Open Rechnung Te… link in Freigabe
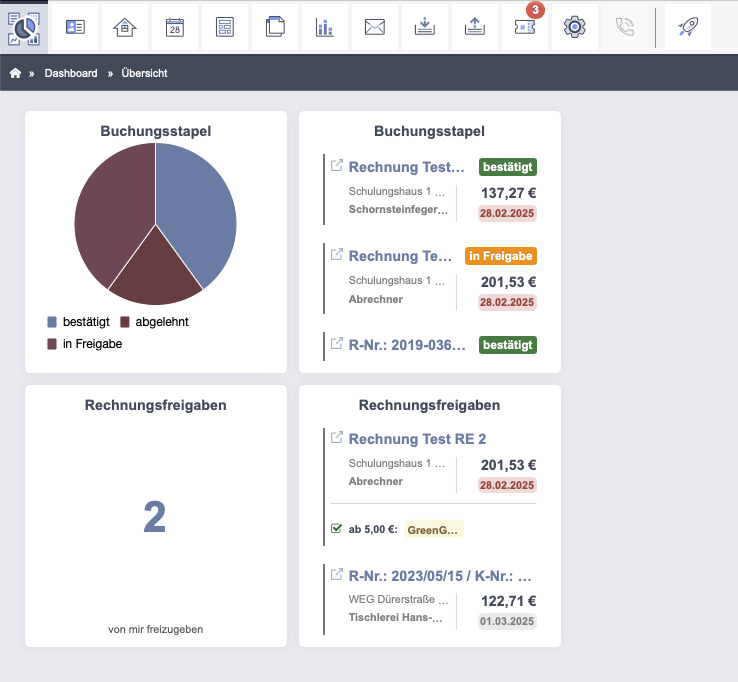The width and height of the screenshot is (738, 682). tap(400, 256)
